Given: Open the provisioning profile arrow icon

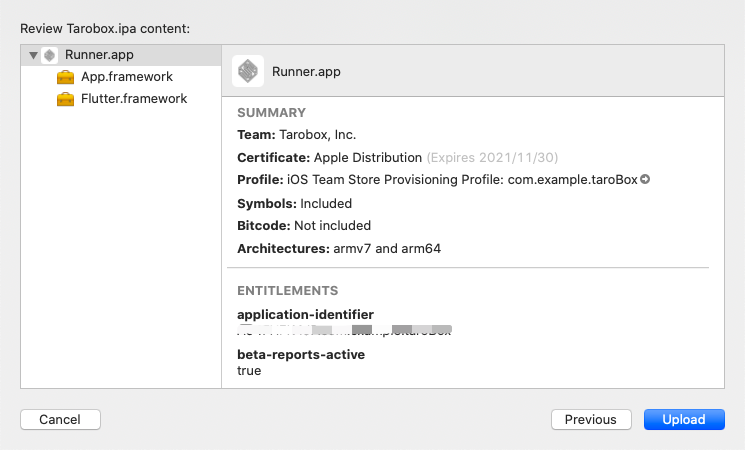Looking at the screenshot, I should tap(645, 179).
